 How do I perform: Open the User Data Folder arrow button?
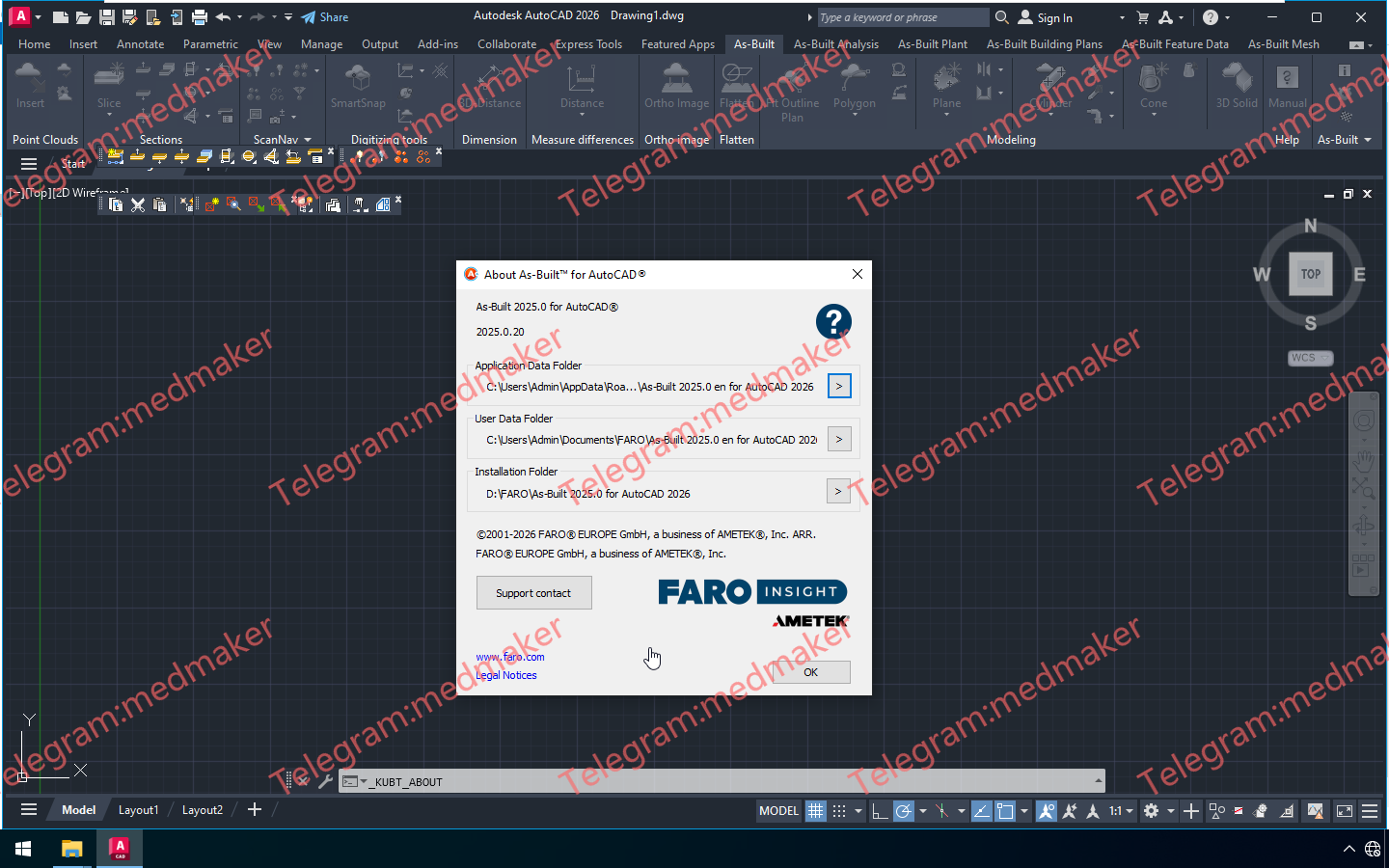(x=839, y=439)
